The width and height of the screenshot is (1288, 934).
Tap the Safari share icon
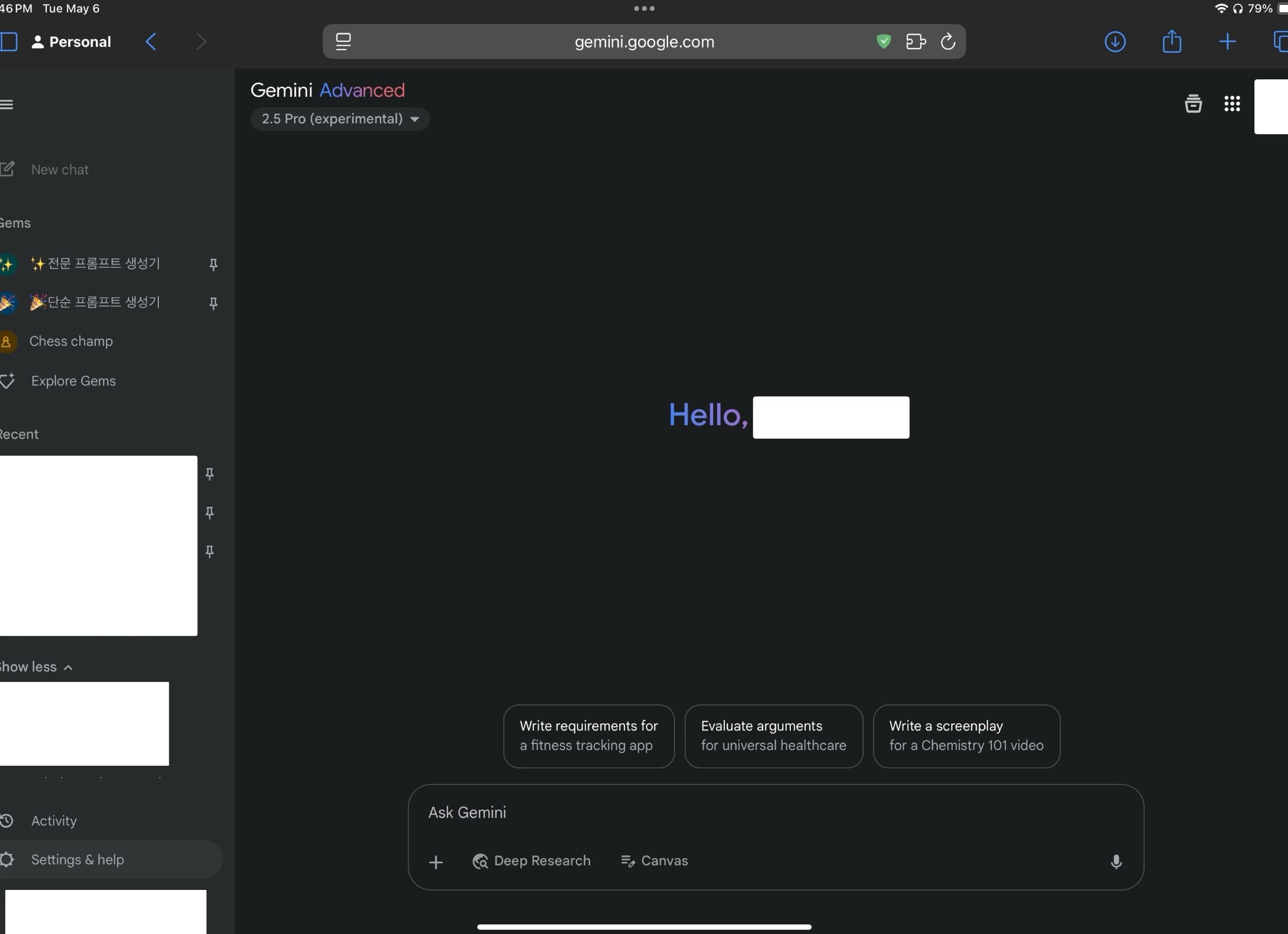coord(1171,41)
